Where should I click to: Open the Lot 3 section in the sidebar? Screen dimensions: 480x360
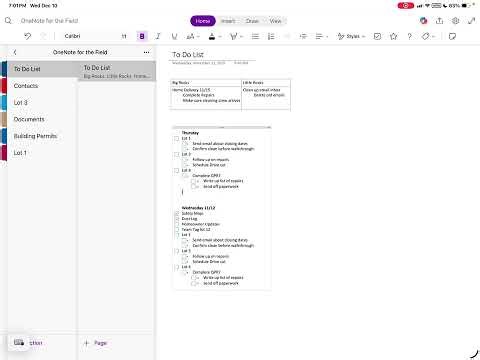click(41, 103)
